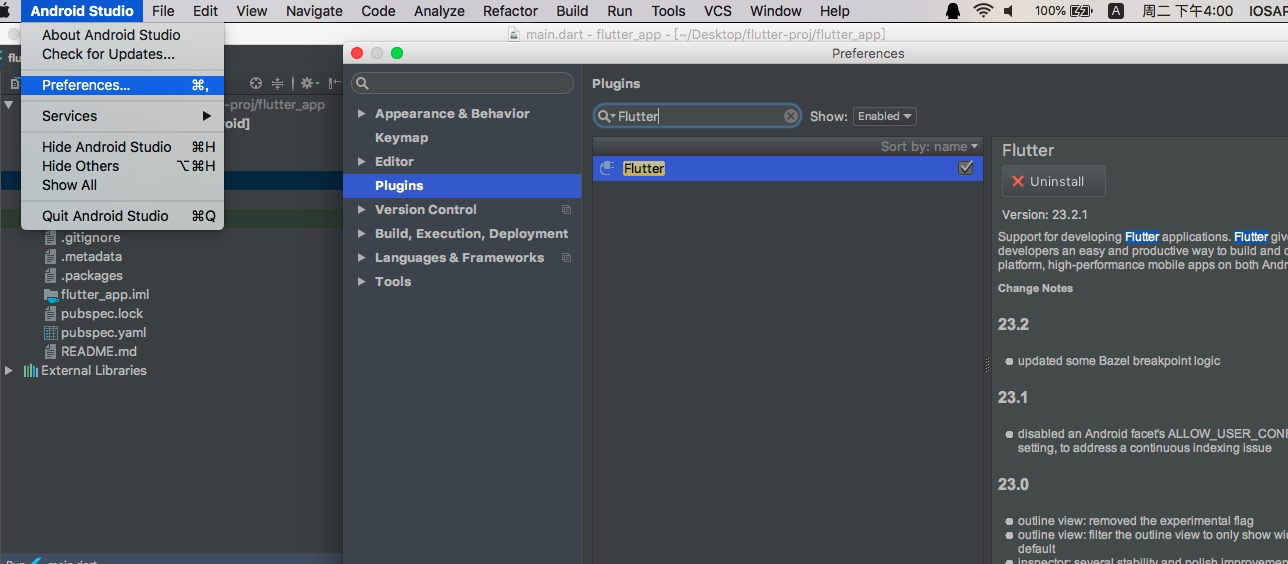Screen dimensions: 1288x564
Task: Click the External Libraries bars icon
Action: coord(31,371)
